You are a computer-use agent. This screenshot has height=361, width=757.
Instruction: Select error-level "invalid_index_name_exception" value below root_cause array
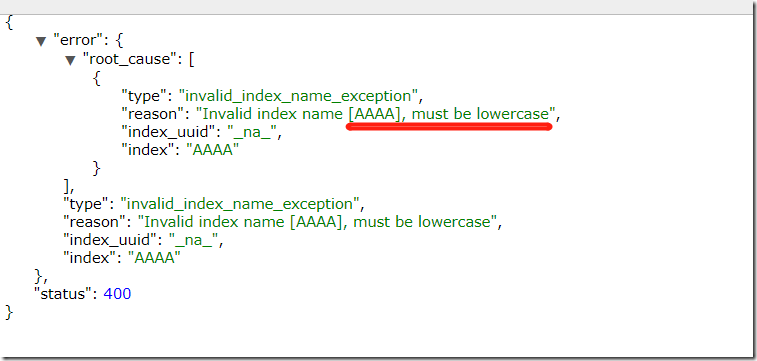click(239, 204)
